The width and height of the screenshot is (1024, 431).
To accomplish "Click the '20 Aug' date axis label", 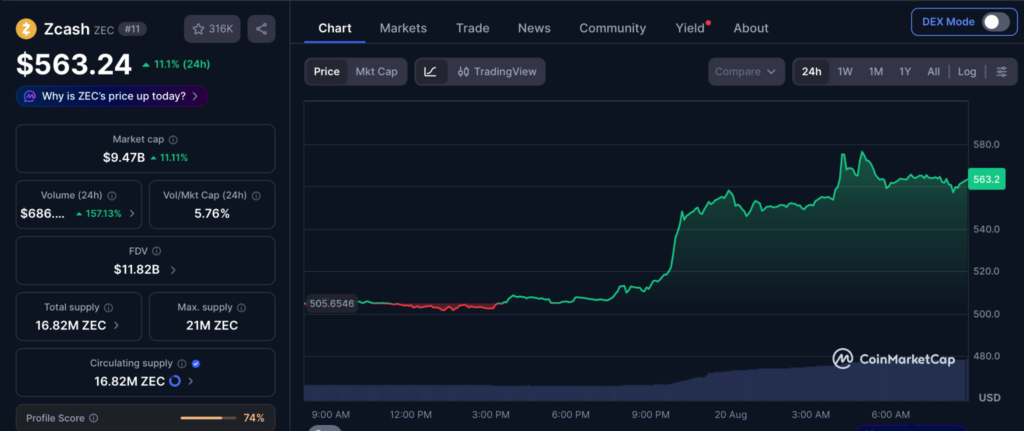I will [x=730, y=415].
